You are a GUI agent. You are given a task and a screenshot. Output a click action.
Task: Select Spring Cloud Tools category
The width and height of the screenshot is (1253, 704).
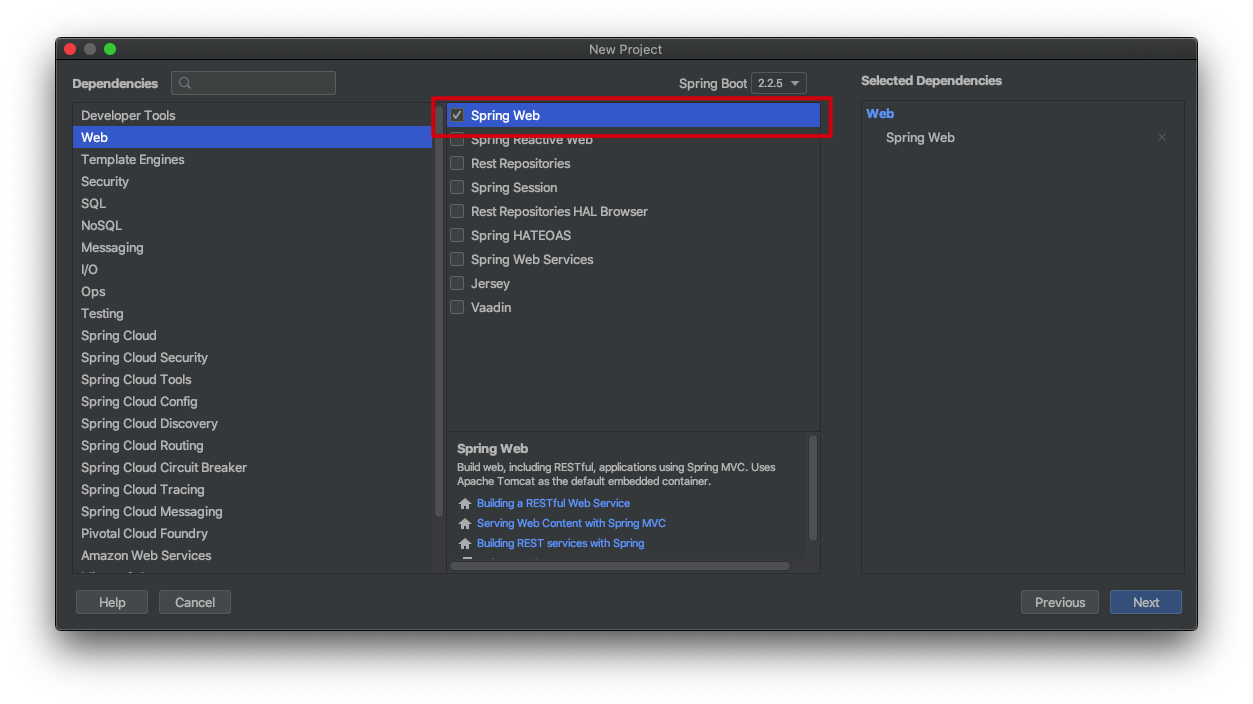point(253,379)
